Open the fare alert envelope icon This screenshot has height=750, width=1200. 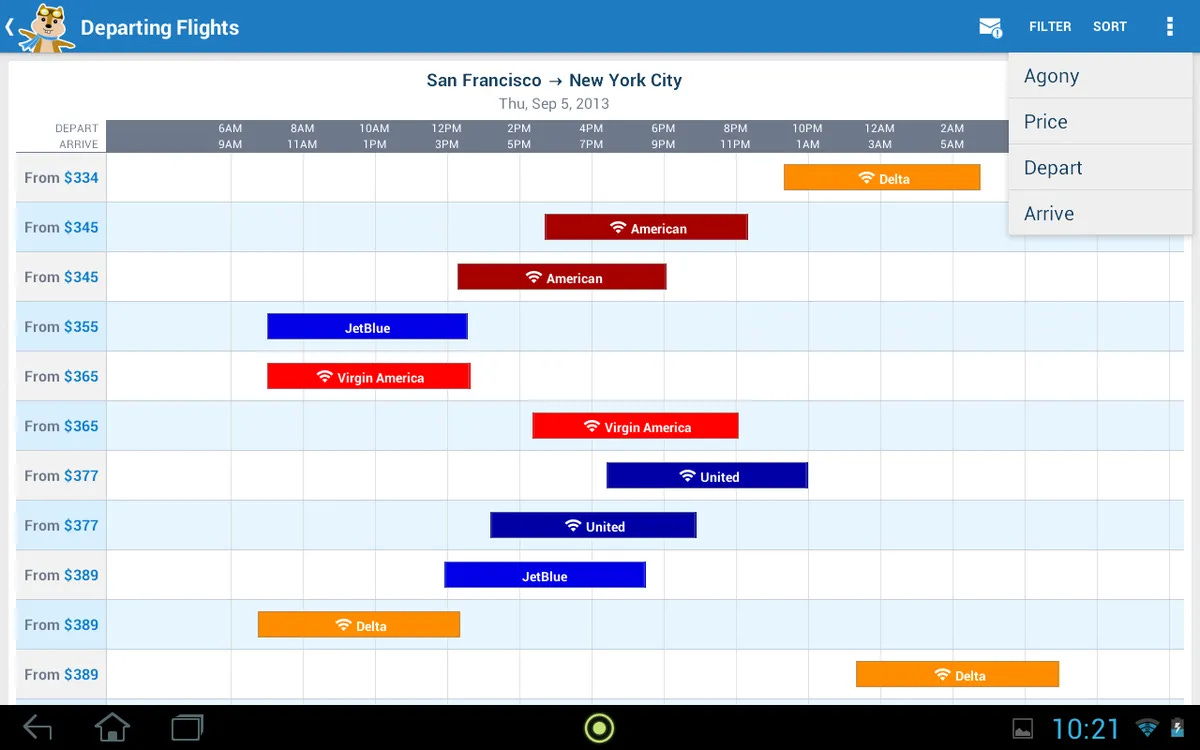tap(990, 27)
